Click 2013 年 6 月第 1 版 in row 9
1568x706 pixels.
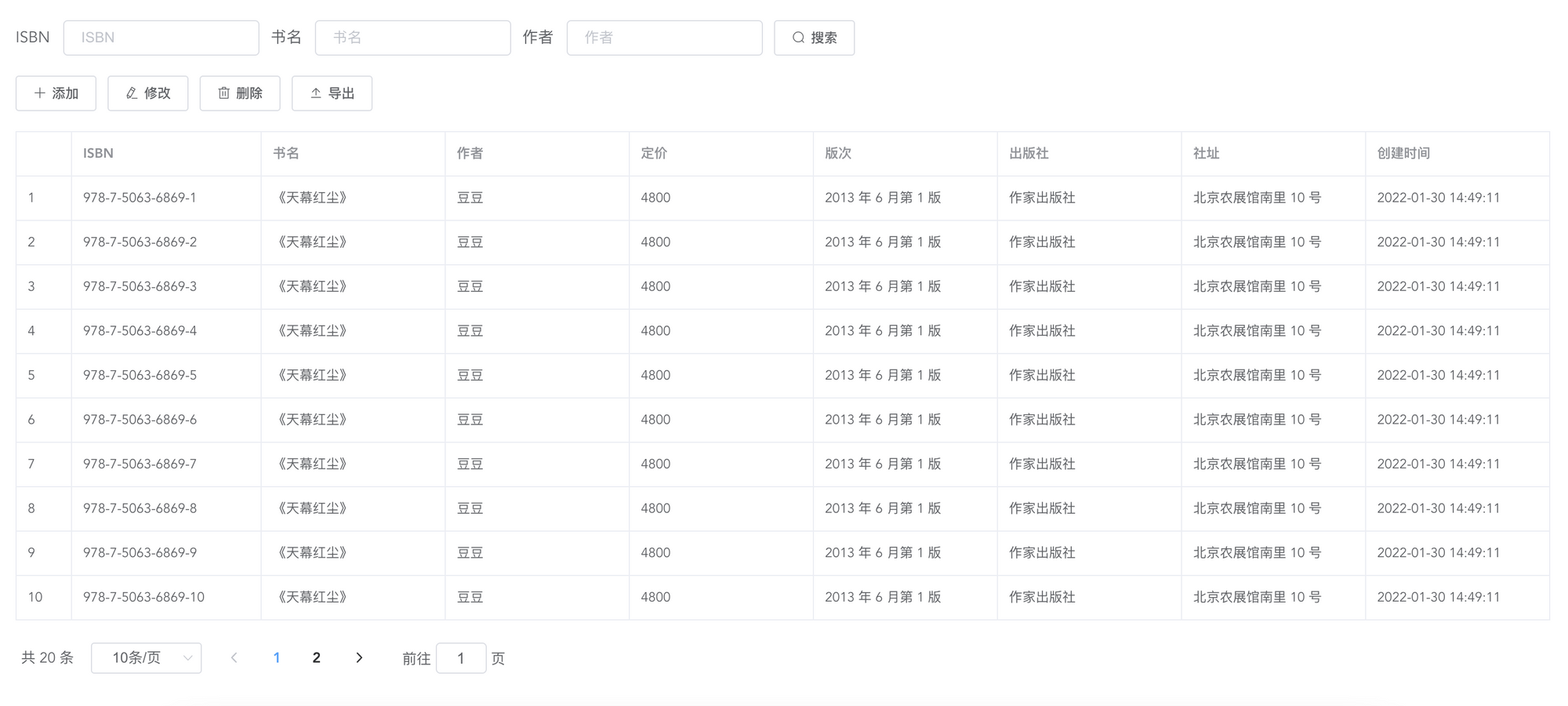[883, 553]
